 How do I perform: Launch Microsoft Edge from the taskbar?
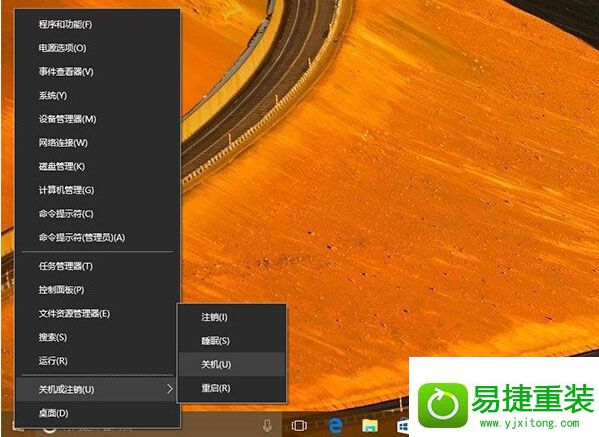(x=335, y=425)
